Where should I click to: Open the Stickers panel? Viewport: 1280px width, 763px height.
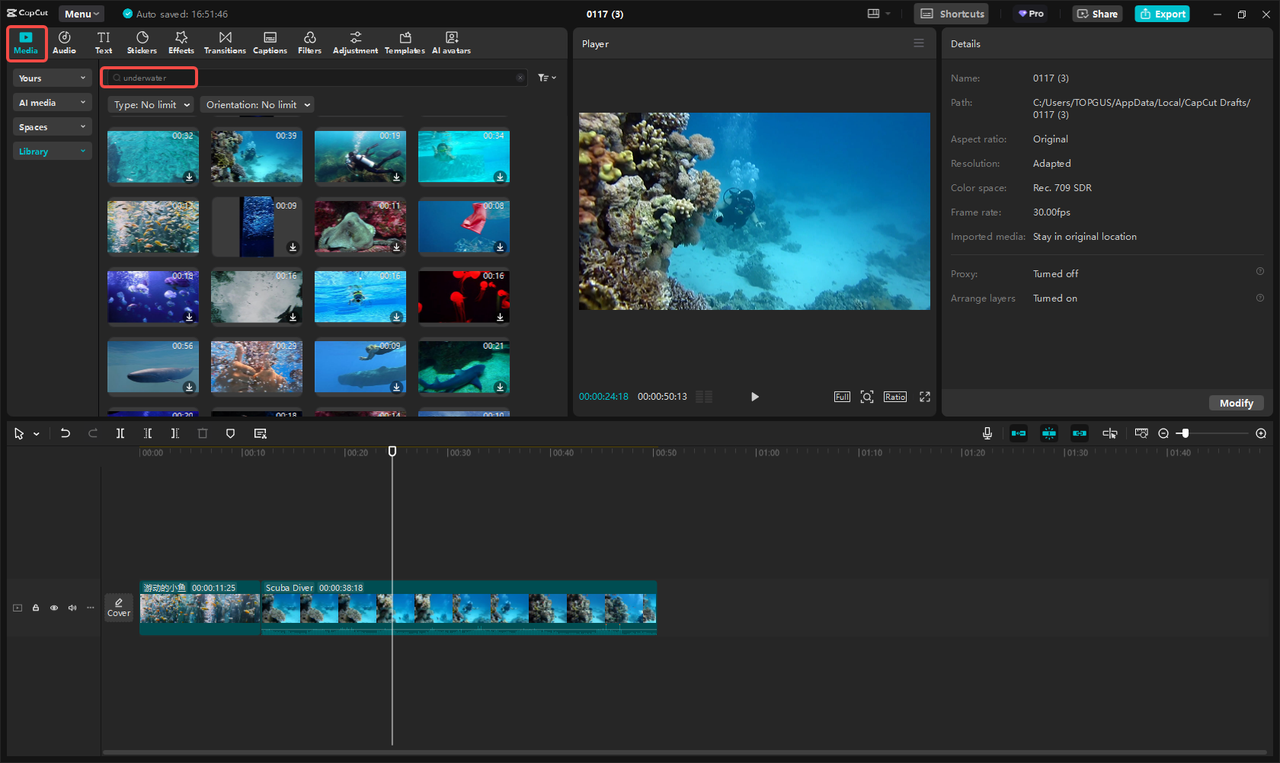click(141, 42)
